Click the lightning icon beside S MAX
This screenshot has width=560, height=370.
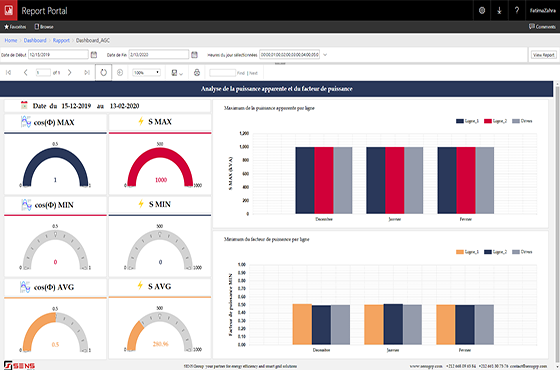141,121
